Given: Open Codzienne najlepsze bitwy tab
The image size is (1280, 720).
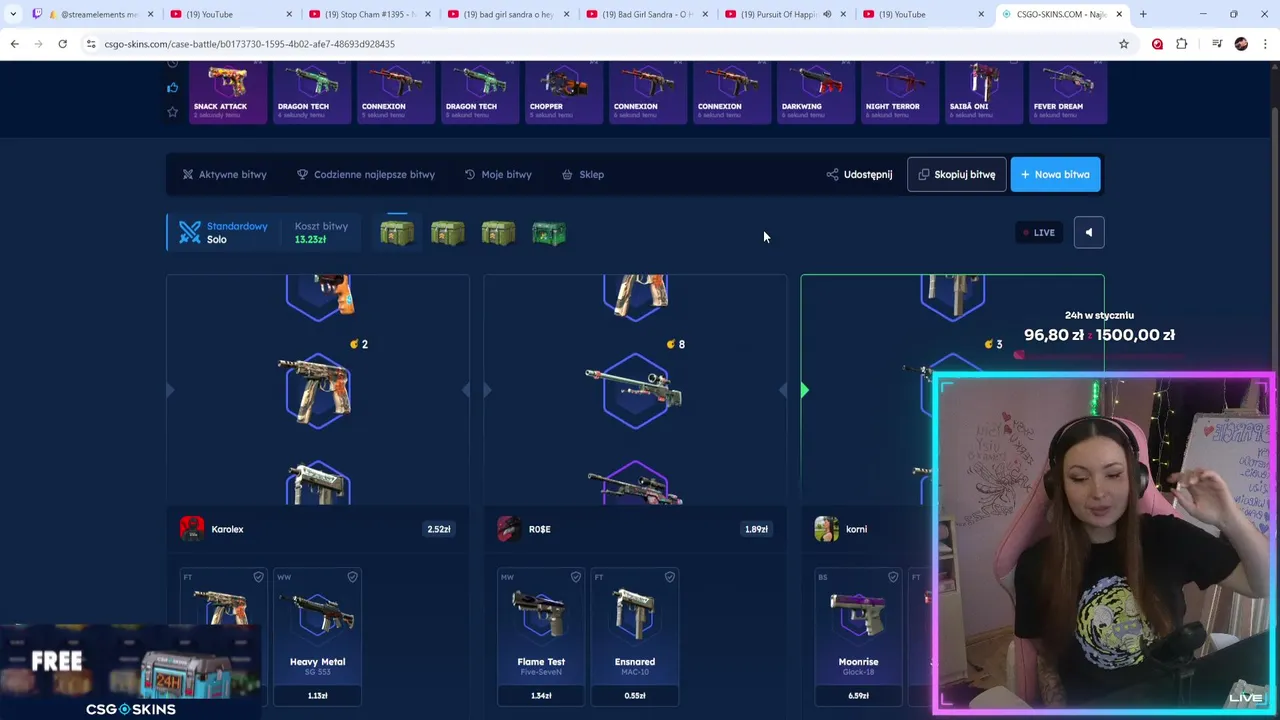Looking at the screenshot, I should point(366,174).
